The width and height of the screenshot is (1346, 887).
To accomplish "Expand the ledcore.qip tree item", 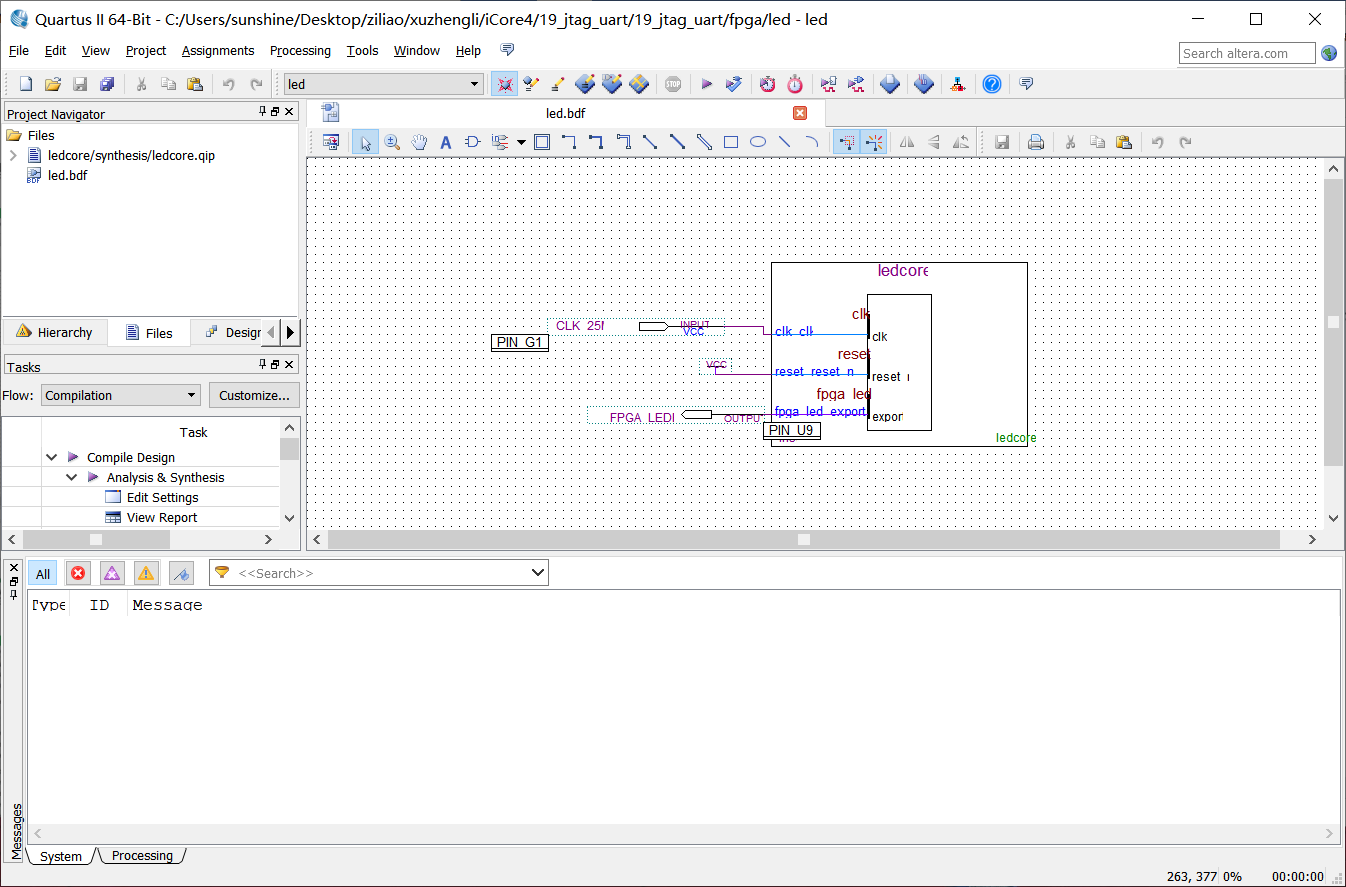I will pos(13,155).
